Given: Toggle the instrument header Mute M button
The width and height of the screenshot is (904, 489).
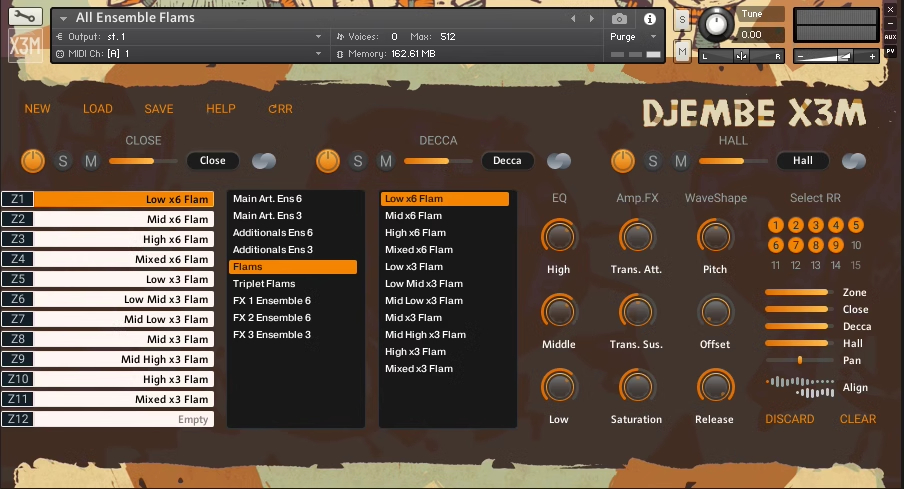Looking at the screenshot, I should [x=683, y=52].
